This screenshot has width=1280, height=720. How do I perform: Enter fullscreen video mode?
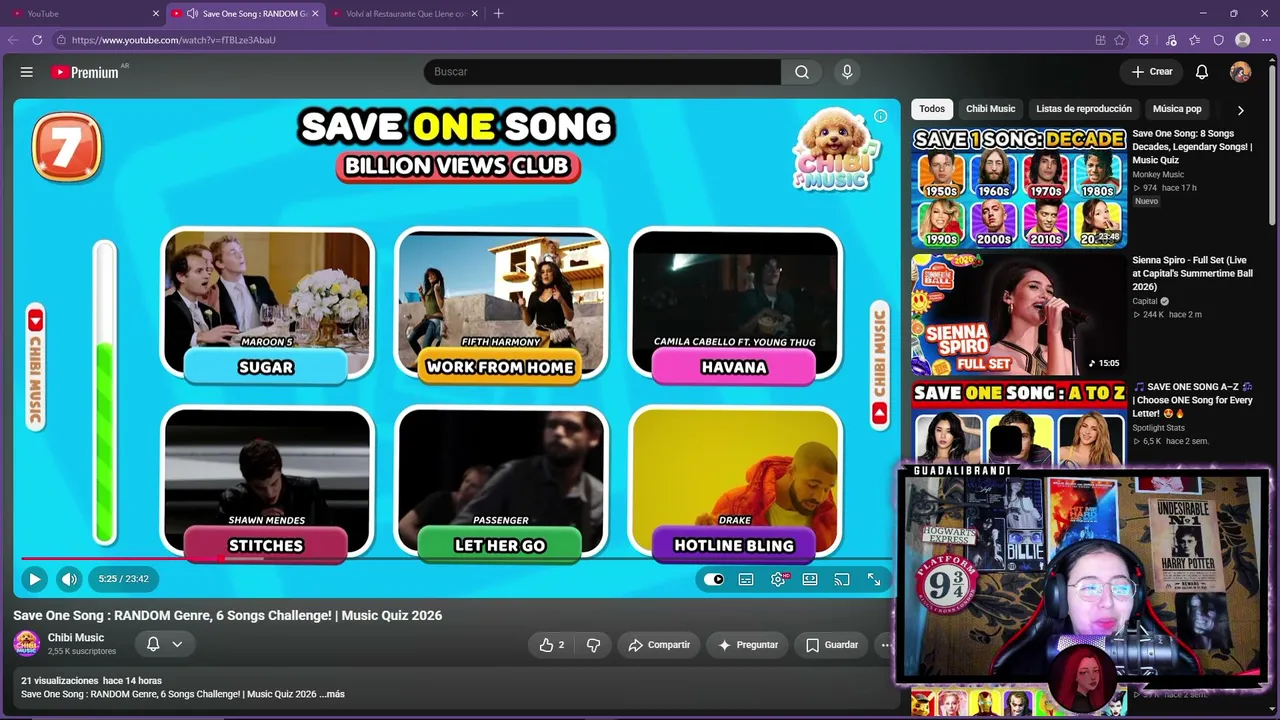point(874,579)
